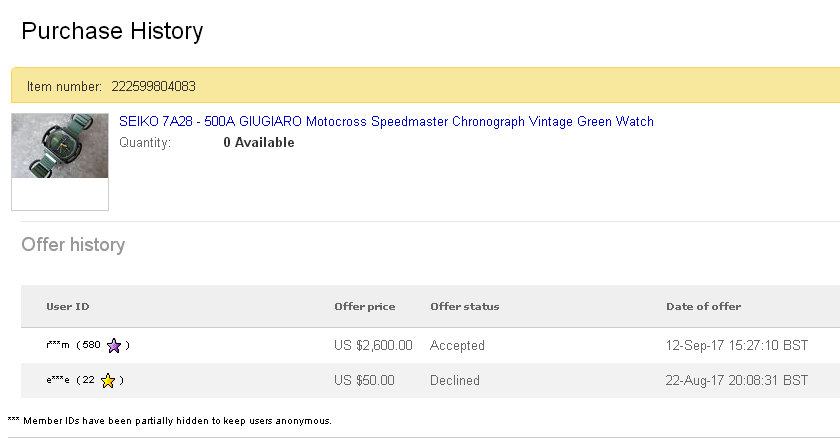Screen dimensions: 840x439
Task: Open the SEIKO 7A28 listing title link
Action: pyautogui.click(x=386, y=122)
